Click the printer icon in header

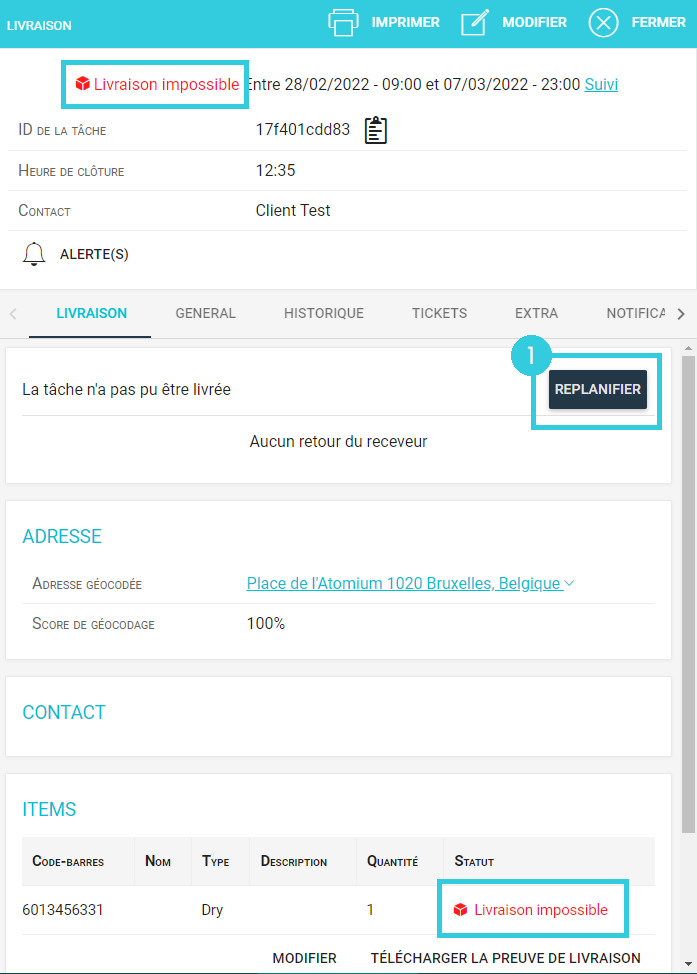click(x=343, y=23)
